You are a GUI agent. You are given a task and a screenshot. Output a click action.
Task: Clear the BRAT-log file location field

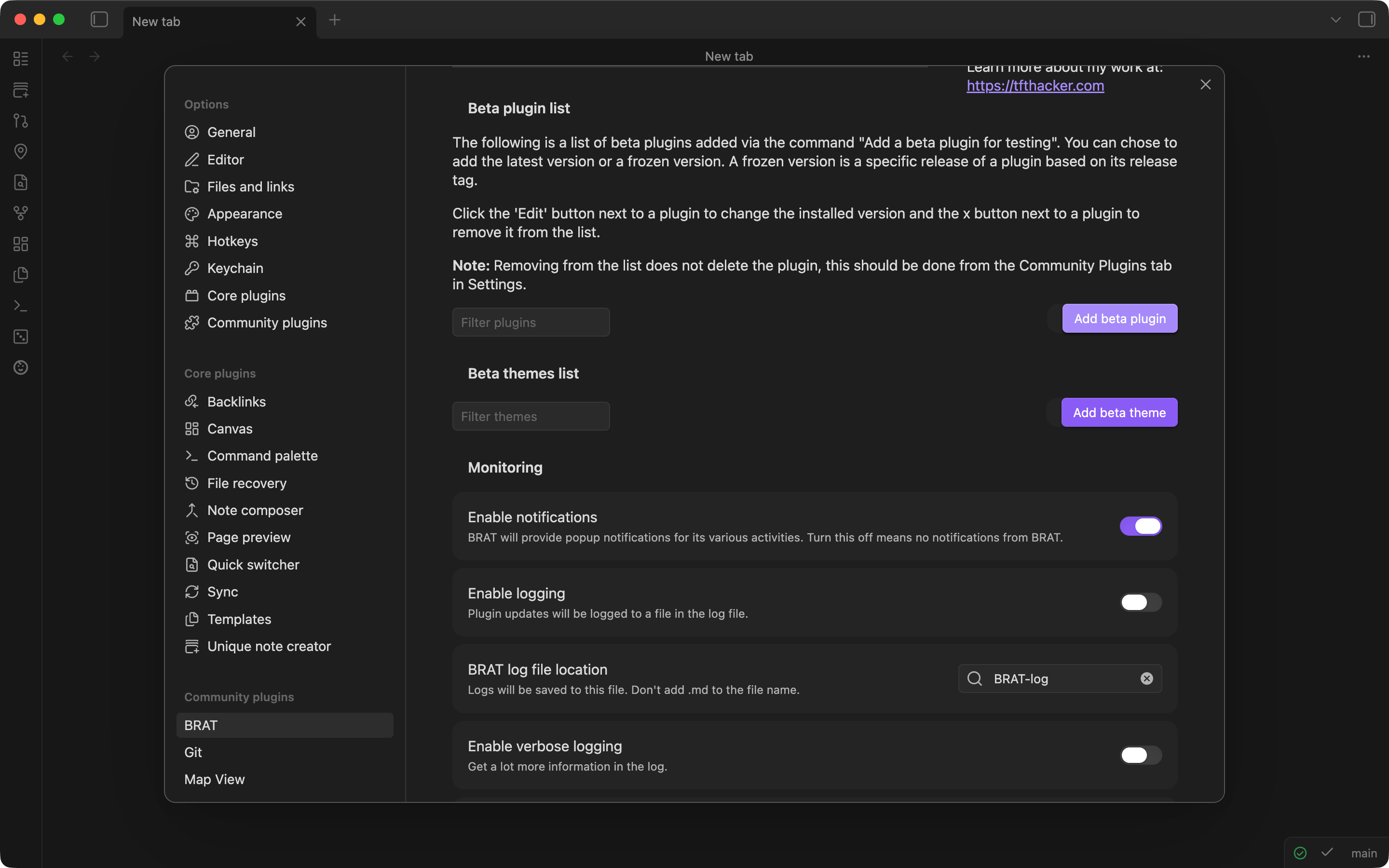tap(1146, 678)
